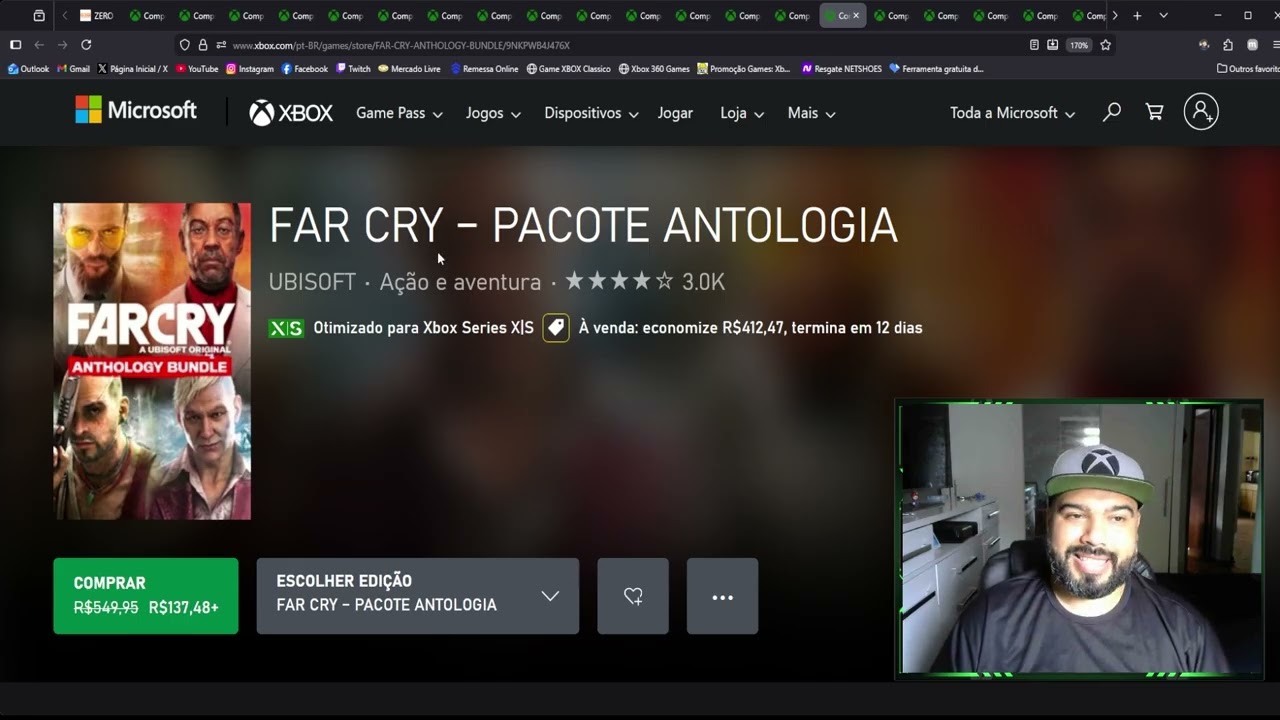
Task: Click the round "m" toolbar extension icon
Action: click(x=1252, y=45)
